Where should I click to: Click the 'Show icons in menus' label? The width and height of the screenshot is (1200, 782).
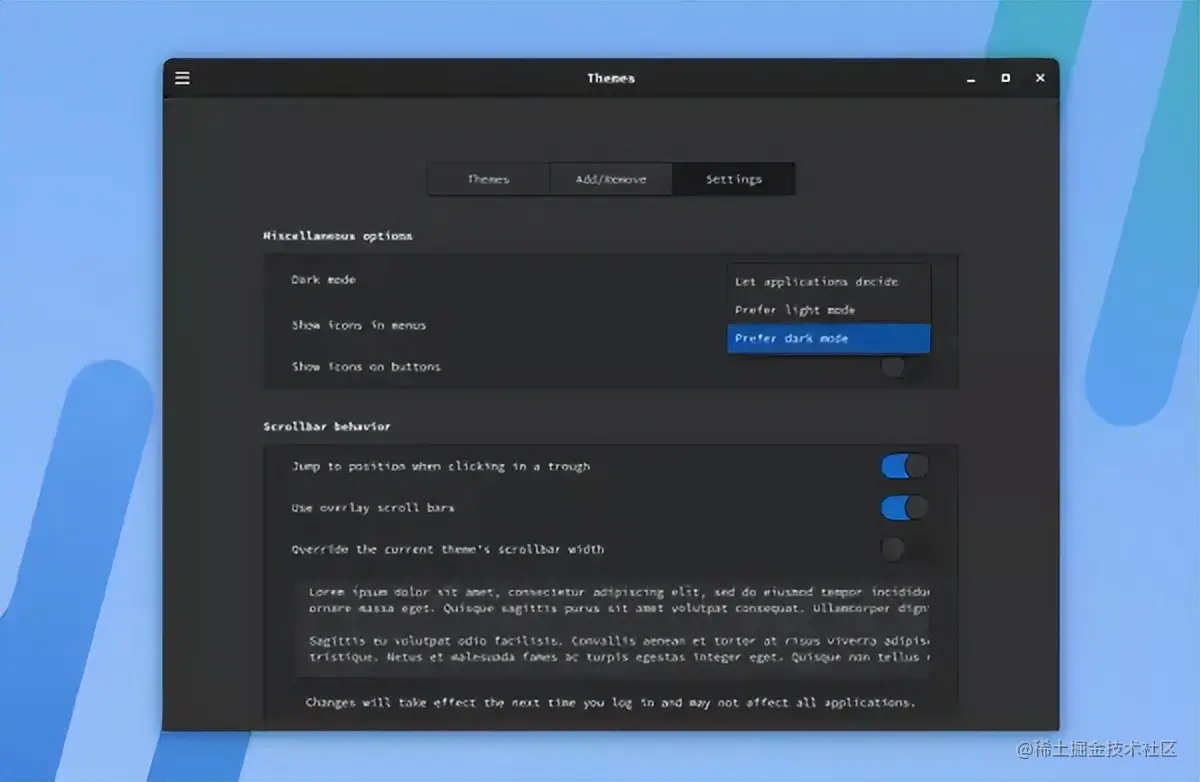click(x=359, y=325)
